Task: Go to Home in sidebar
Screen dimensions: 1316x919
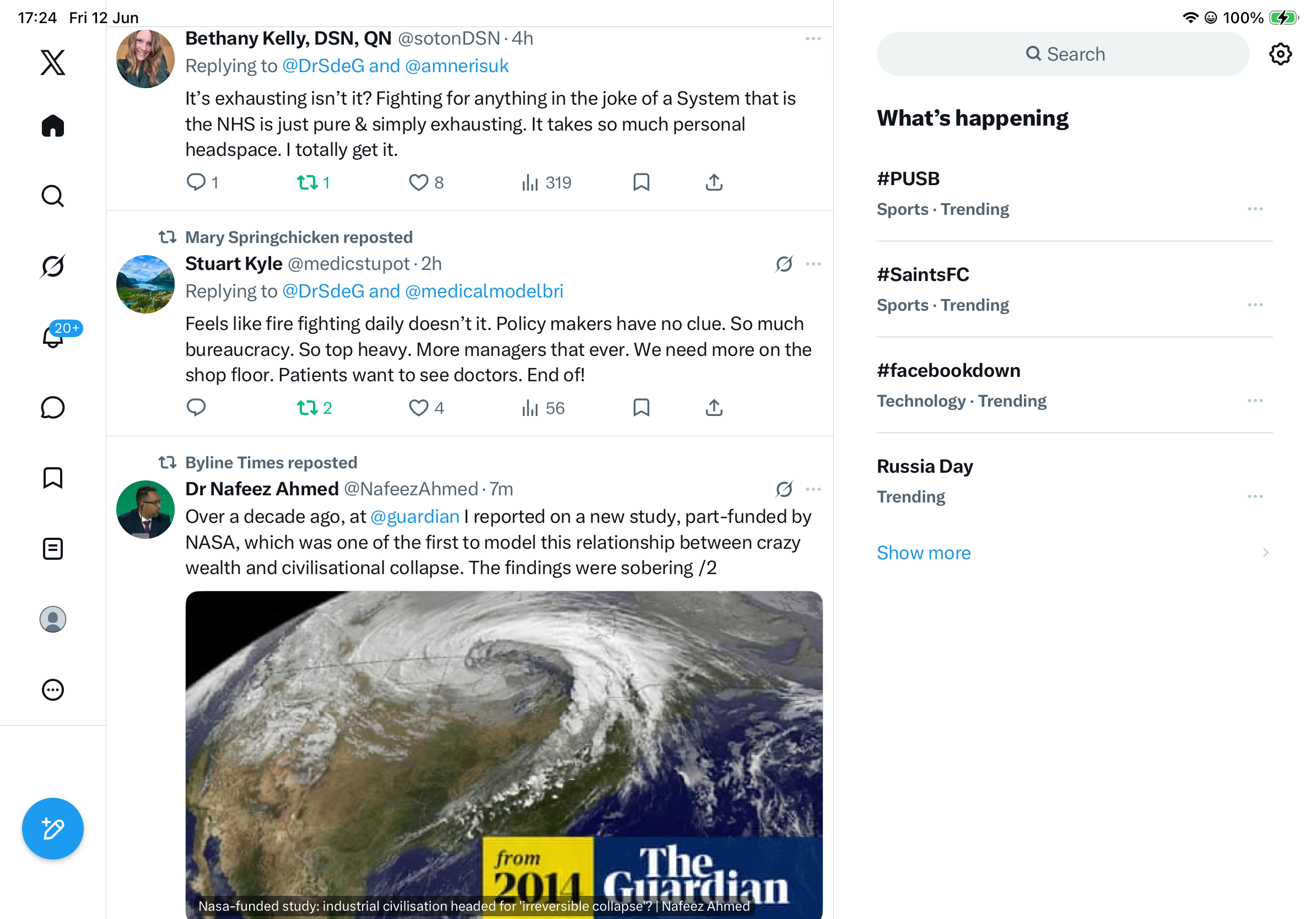Action: pyautogui.click(x=53, y=126)
